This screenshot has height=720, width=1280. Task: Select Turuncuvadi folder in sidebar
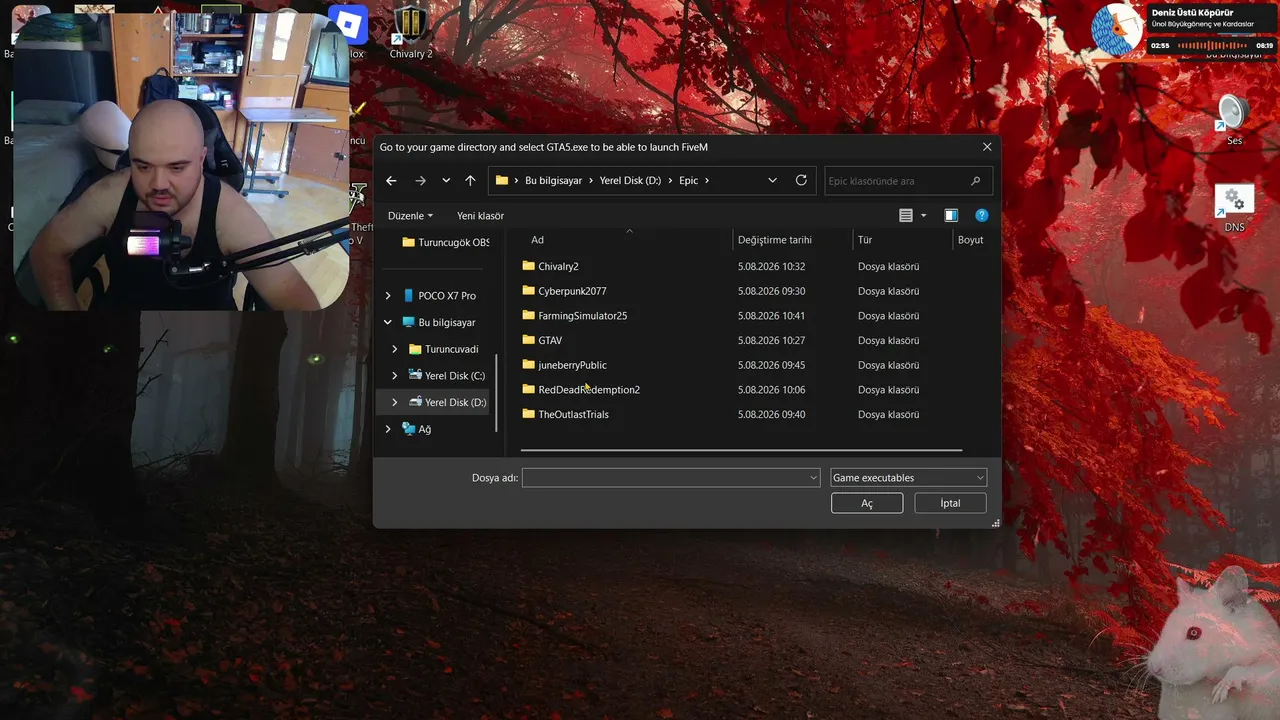[450, 350]
